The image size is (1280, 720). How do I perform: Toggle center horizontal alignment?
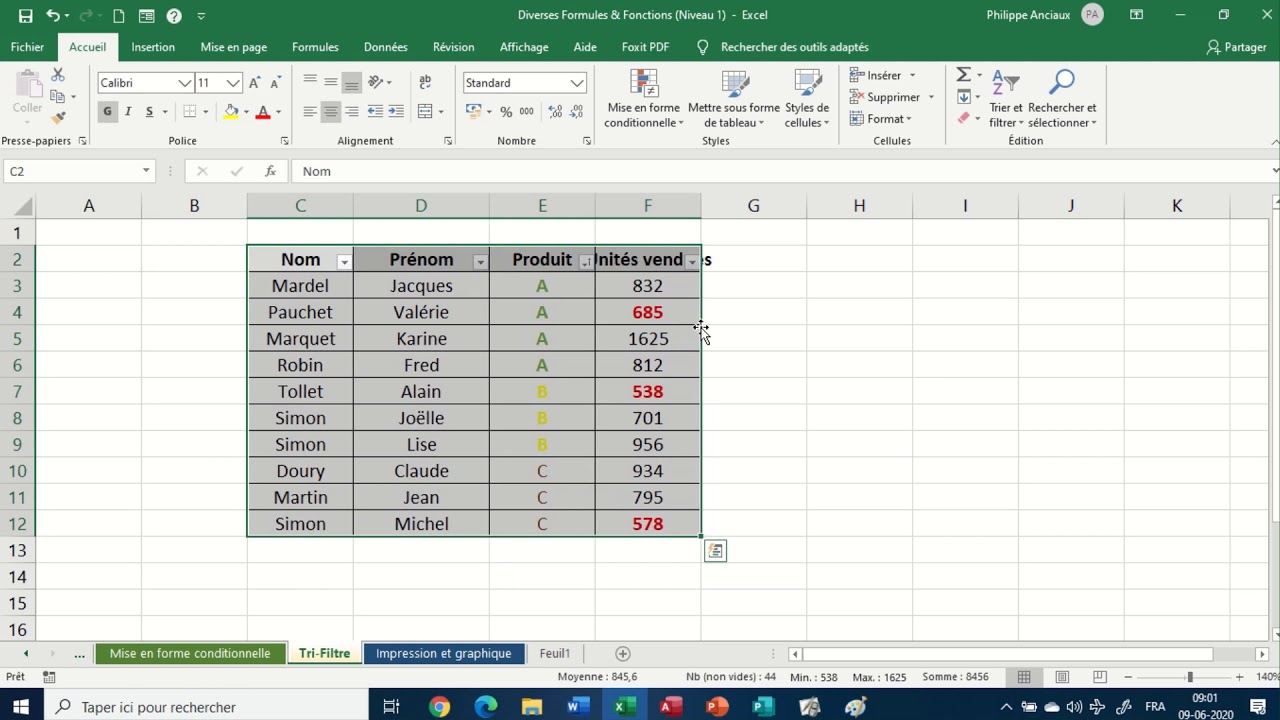tap(330, 111)
